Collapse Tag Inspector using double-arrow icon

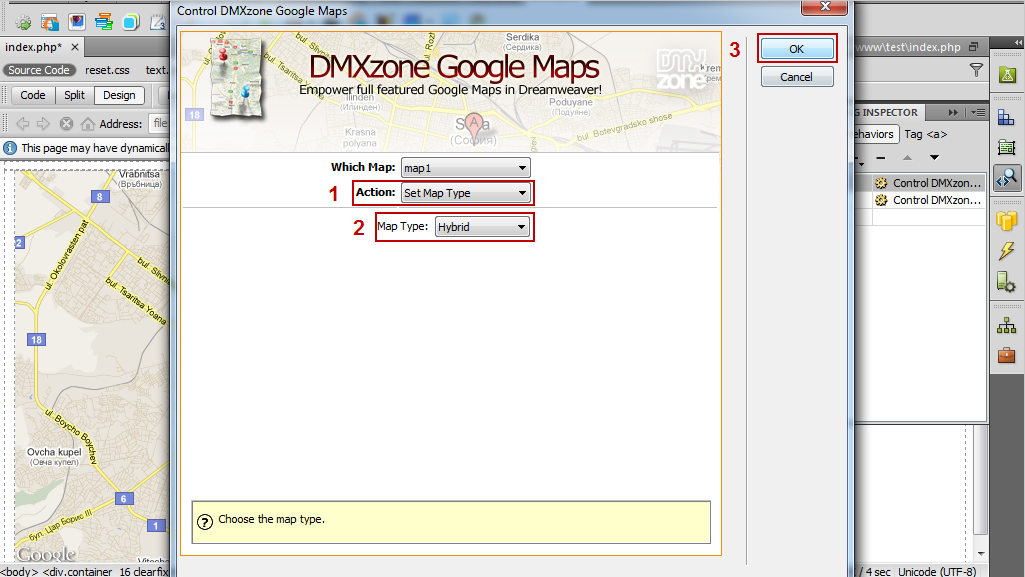click(x=953, y=112)
